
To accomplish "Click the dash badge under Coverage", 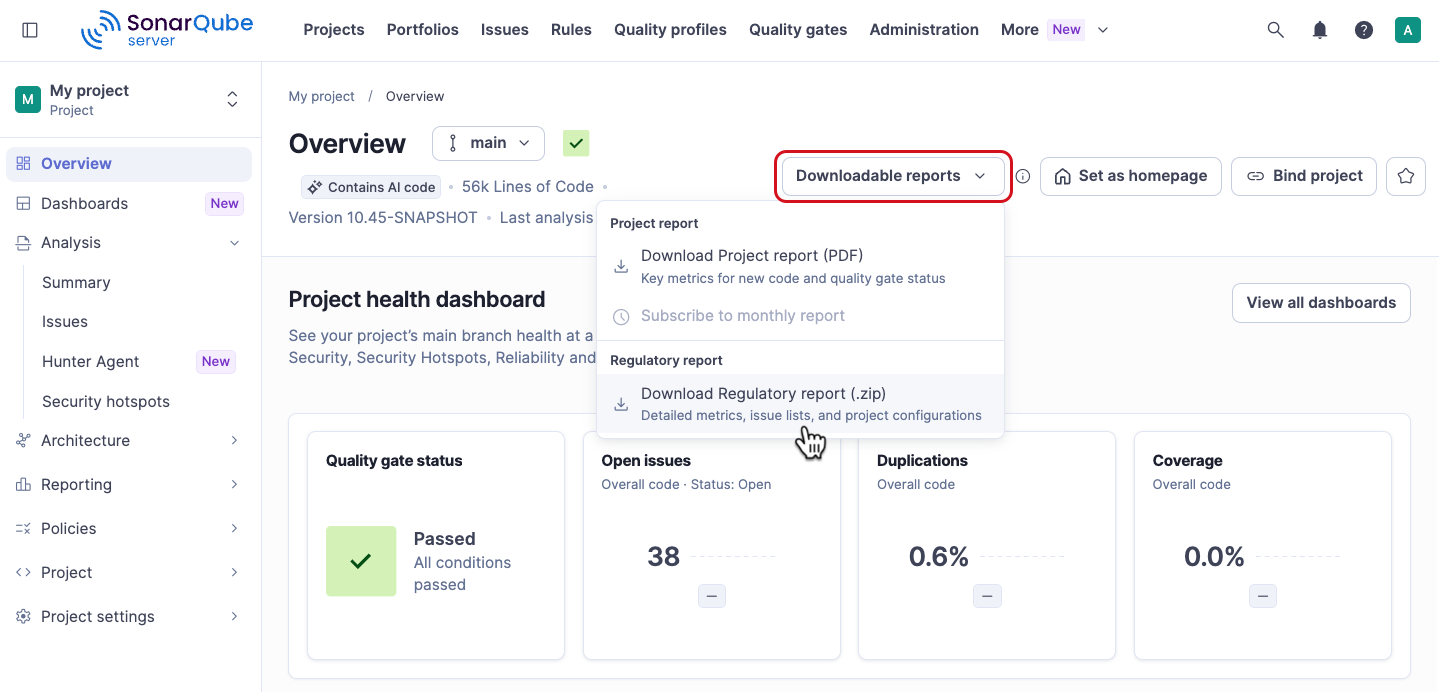I will (1263, 596).
